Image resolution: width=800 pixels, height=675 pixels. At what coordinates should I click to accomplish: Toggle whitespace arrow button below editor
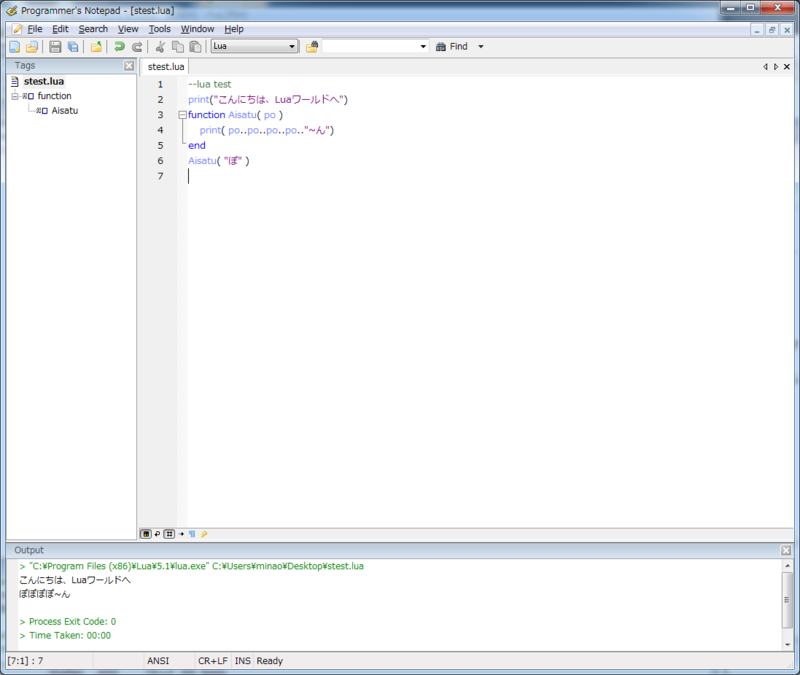tap(181, 534)
